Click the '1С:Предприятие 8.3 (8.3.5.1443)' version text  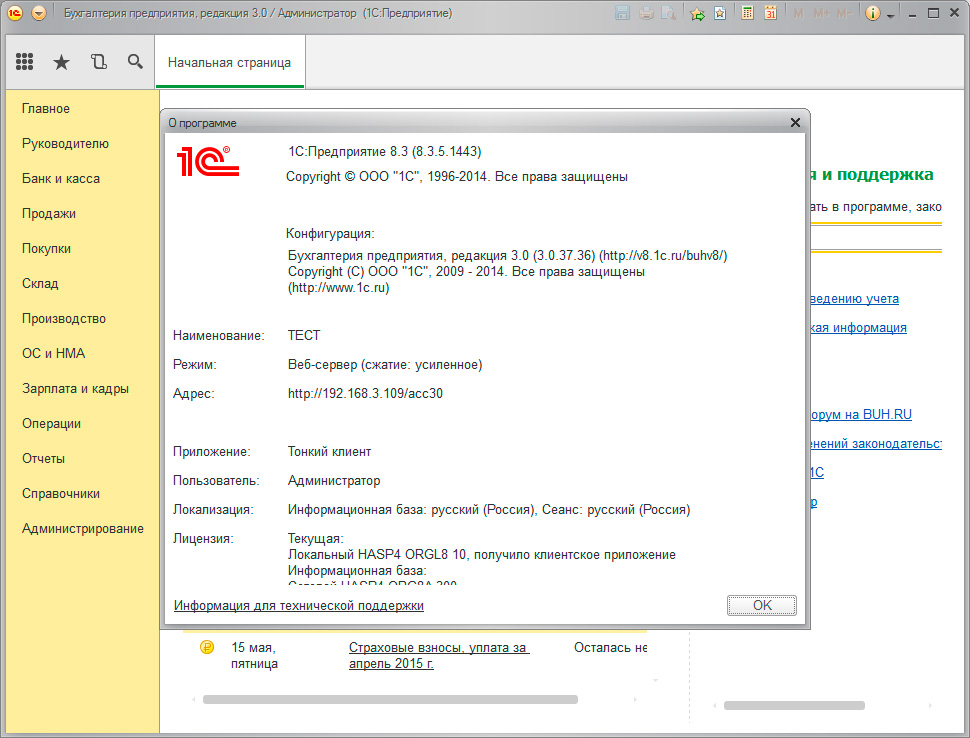[385, 152]
